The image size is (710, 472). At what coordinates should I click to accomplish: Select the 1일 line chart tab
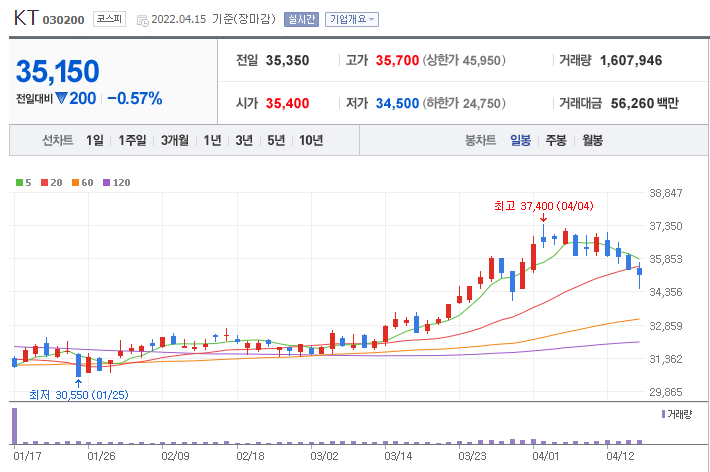pyautogui.click(x=95, y=140)
